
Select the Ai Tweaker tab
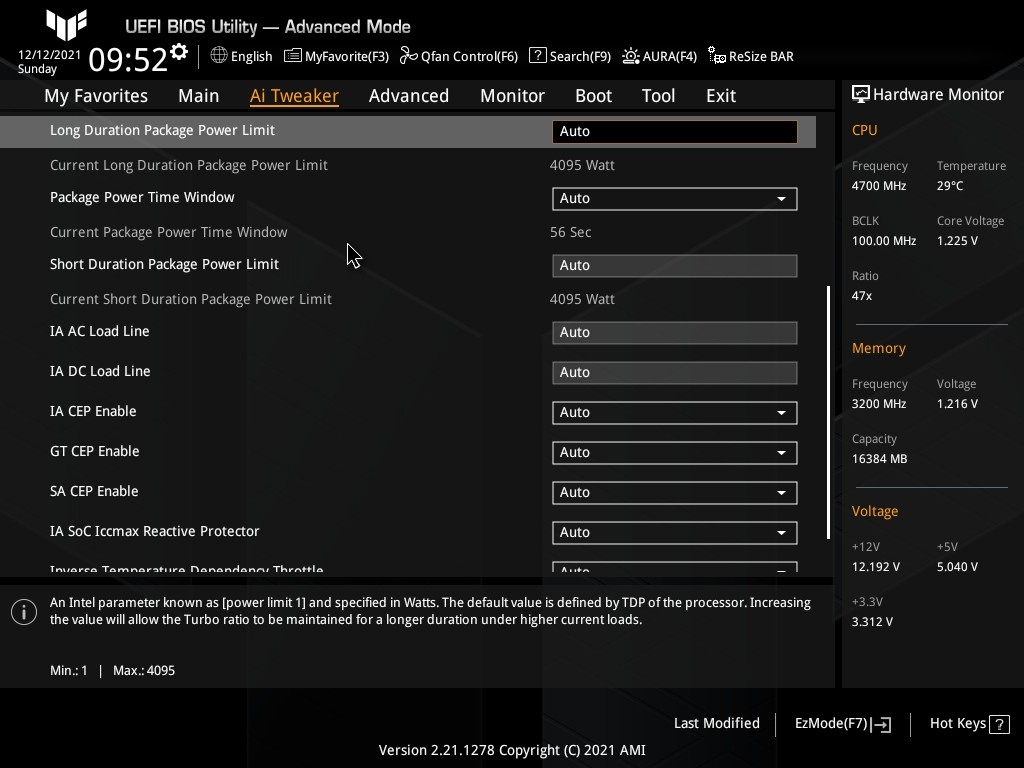[294, 96]
